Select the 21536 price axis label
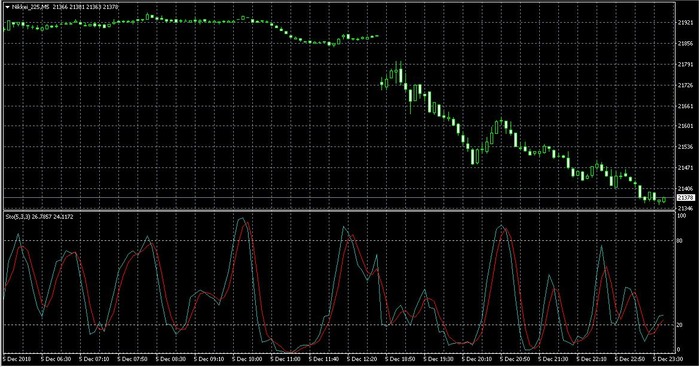 point(686,146)
